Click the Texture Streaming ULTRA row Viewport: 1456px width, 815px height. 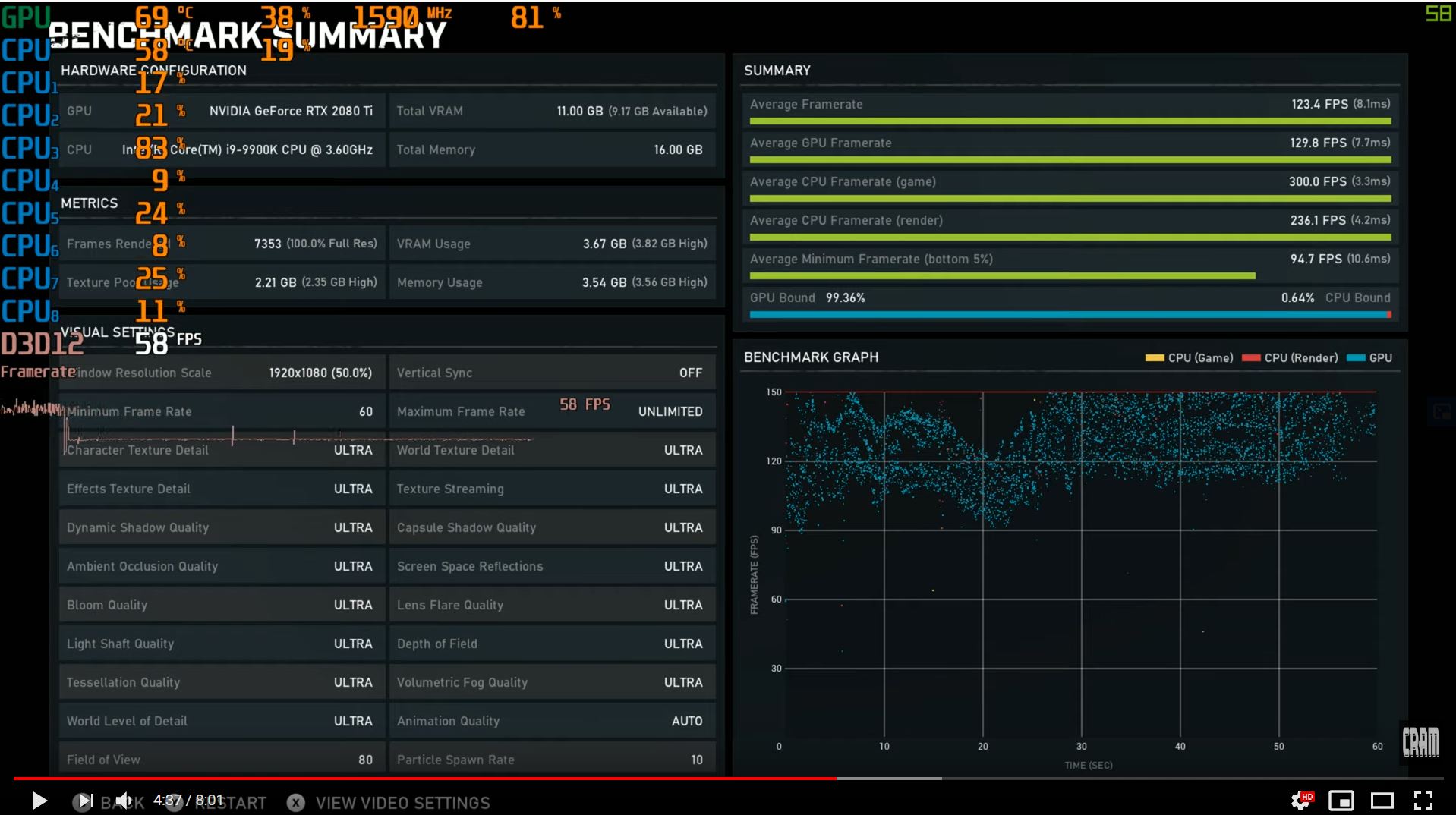click(552, 489)
